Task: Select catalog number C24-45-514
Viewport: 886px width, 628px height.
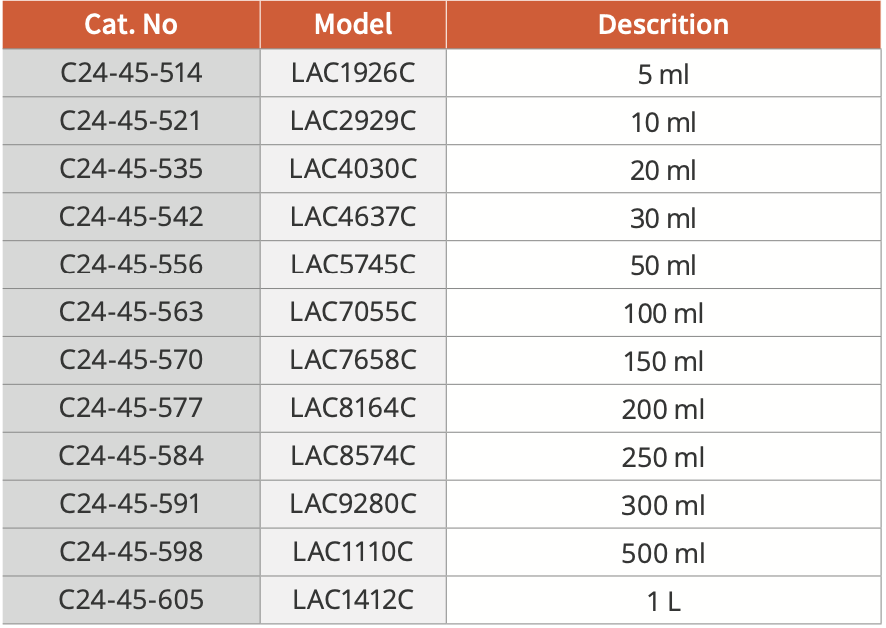Action: 131,73
